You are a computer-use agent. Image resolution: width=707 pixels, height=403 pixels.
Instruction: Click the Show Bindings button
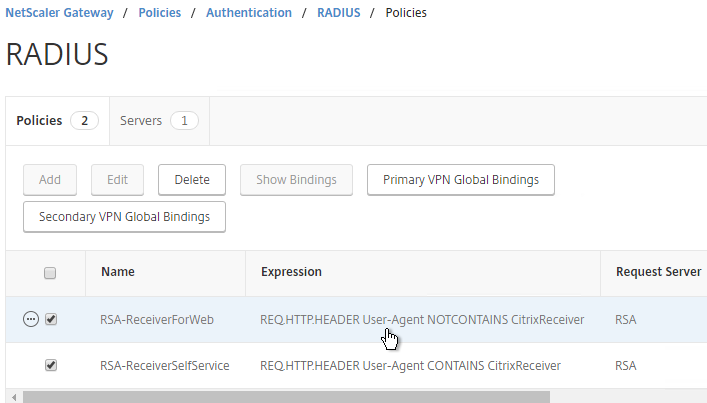pyautogui.click(x=296, y=180)
